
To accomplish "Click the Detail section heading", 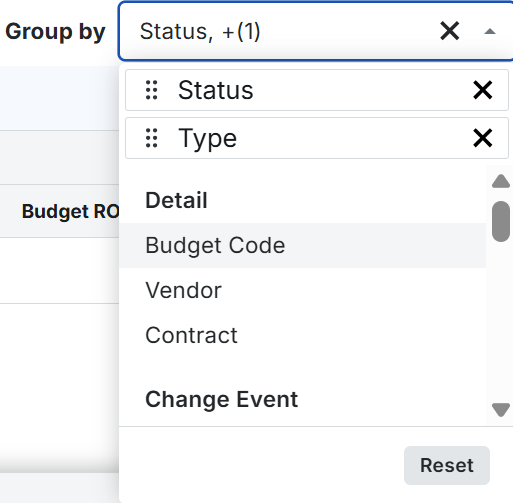I will click(176, 200).
